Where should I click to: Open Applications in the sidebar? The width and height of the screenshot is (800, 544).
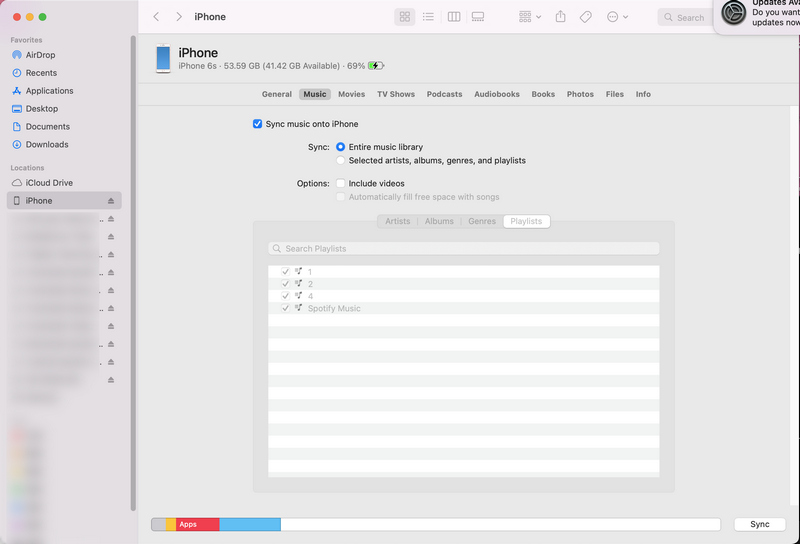pyautogui.click(x=49, y=90)
